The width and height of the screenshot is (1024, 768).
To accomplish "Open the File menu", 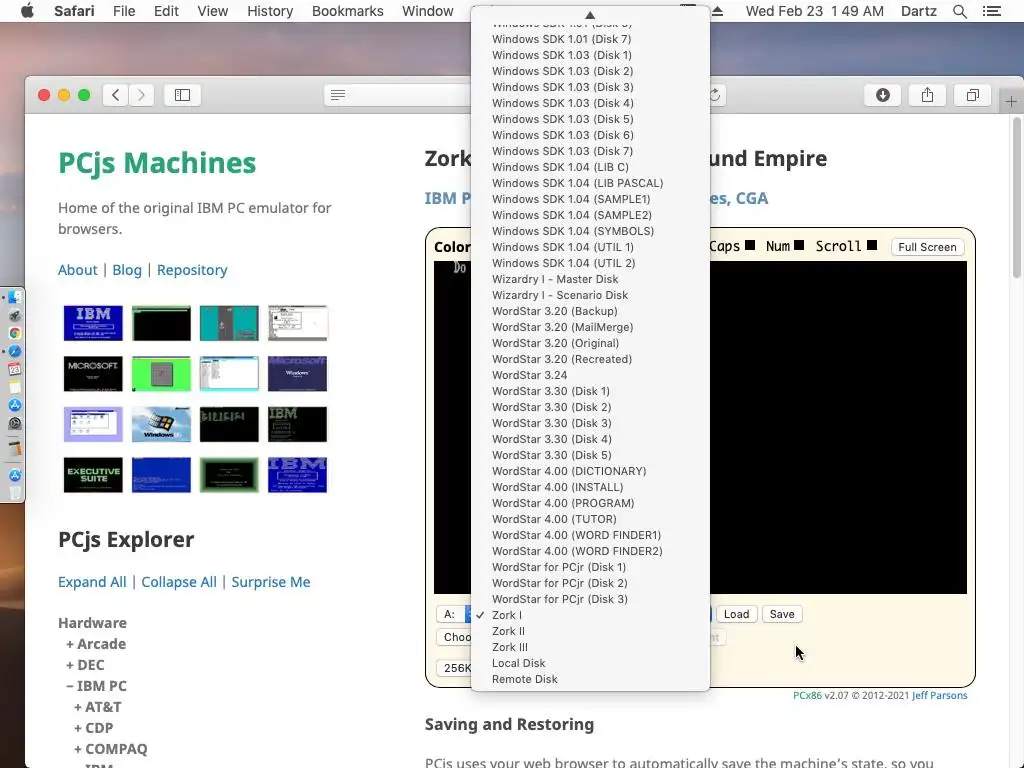I will coord(123,11).
